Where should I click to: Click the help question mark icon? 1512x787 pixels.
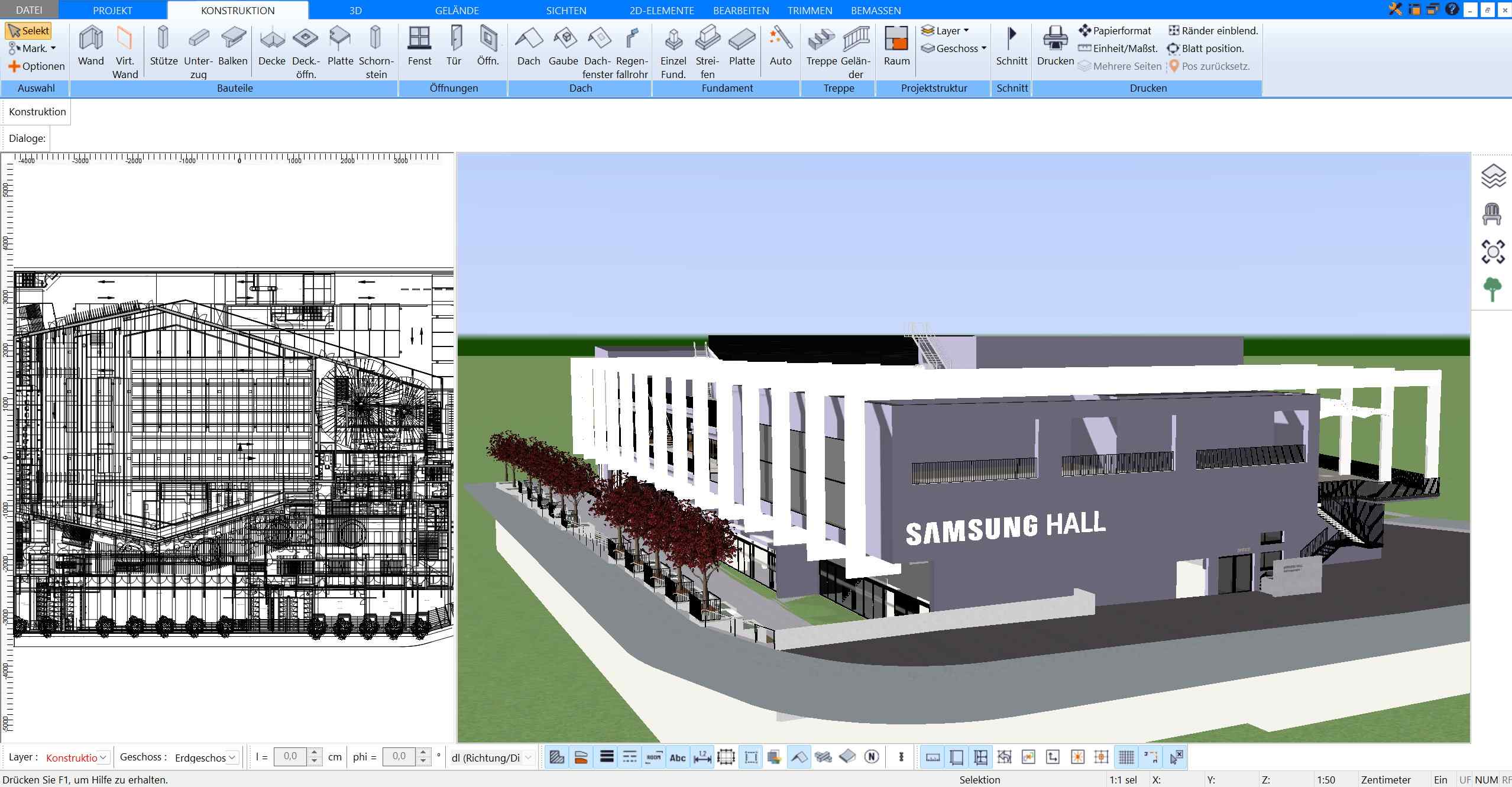[x=1452, y=9]
